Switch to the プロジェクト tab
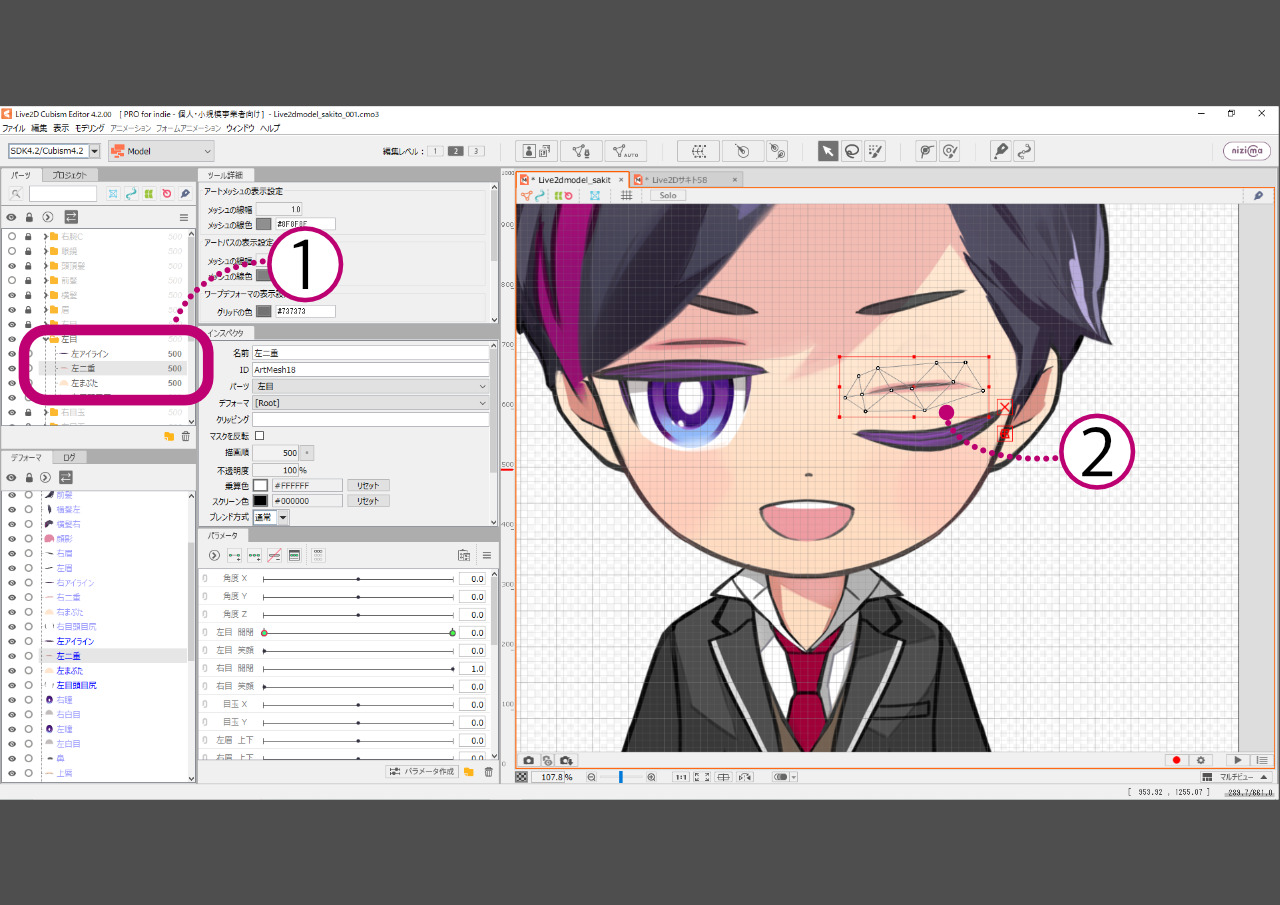This screenshot has height=905, width=1280. click(70, 175)
